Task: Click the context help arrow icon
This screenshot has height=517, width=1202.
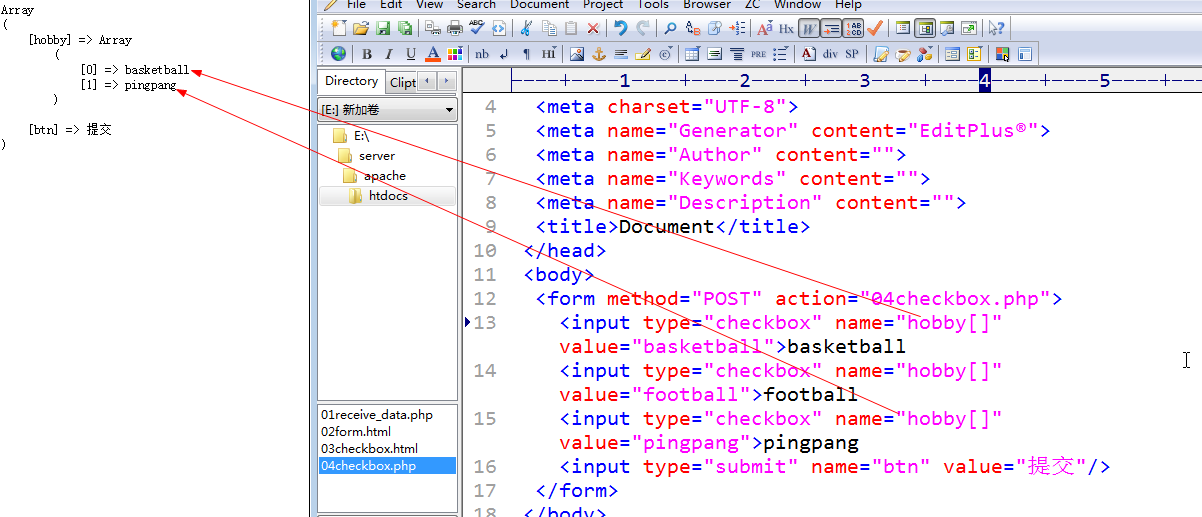Action: coord(997,28)
